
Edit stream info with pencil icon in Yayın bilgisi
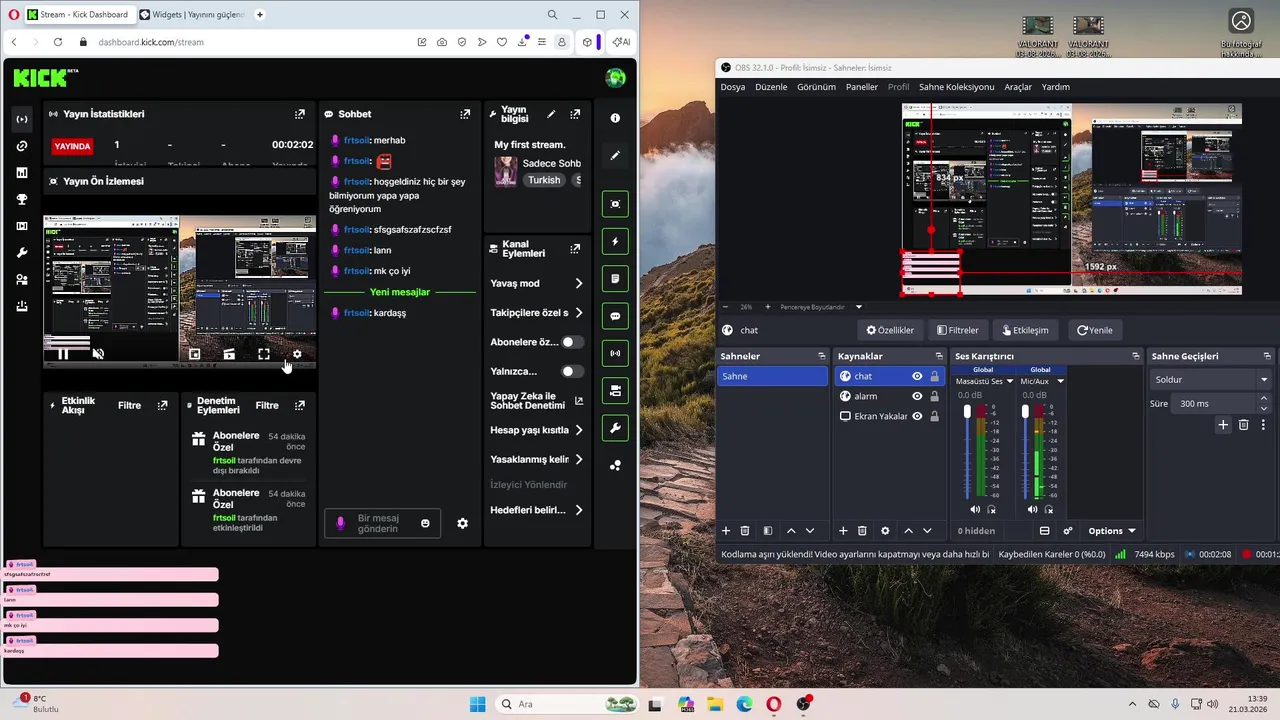coord(551,114)
